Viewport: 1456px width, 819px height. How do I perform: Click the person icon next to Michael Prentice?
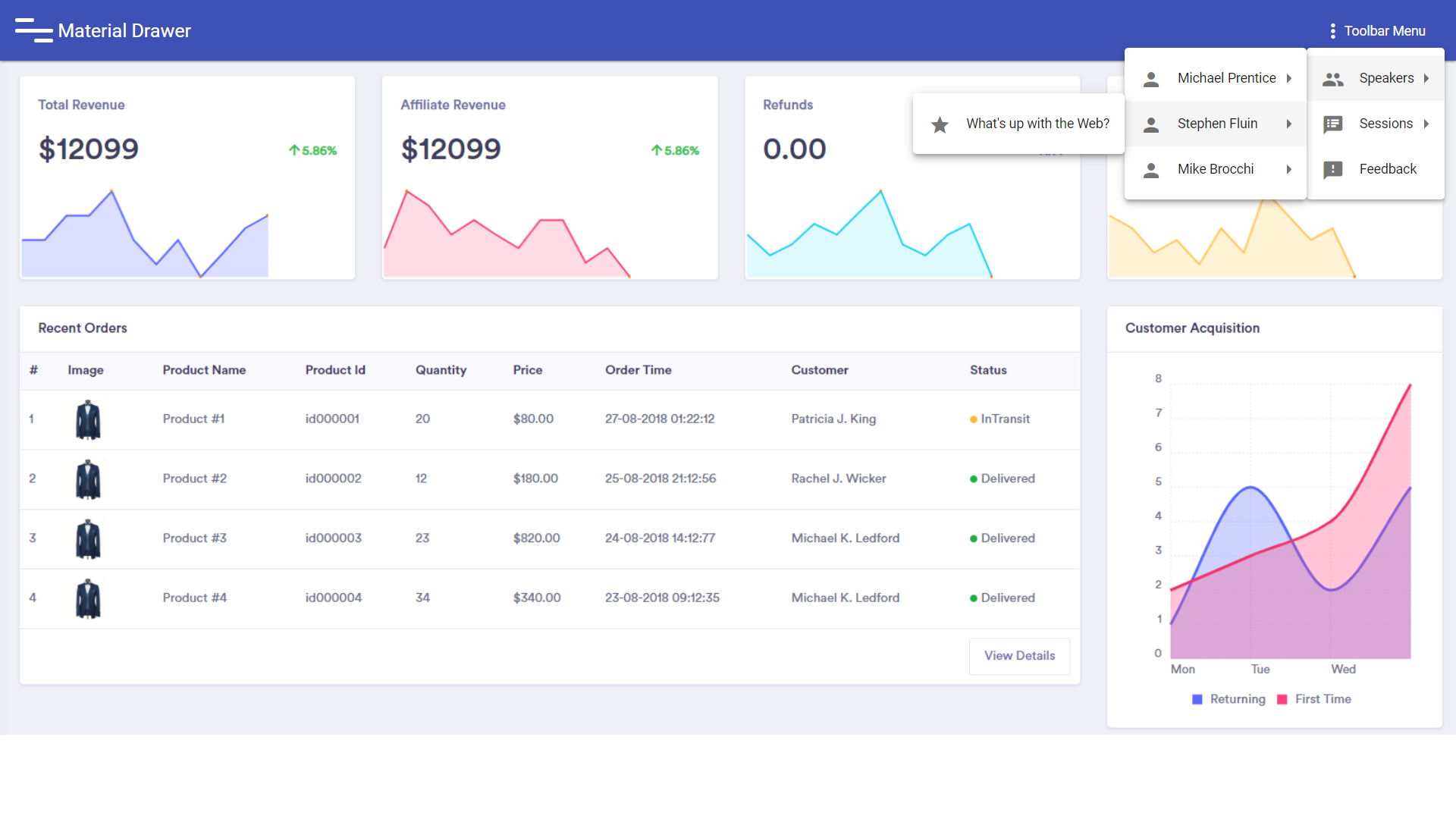1150,79
